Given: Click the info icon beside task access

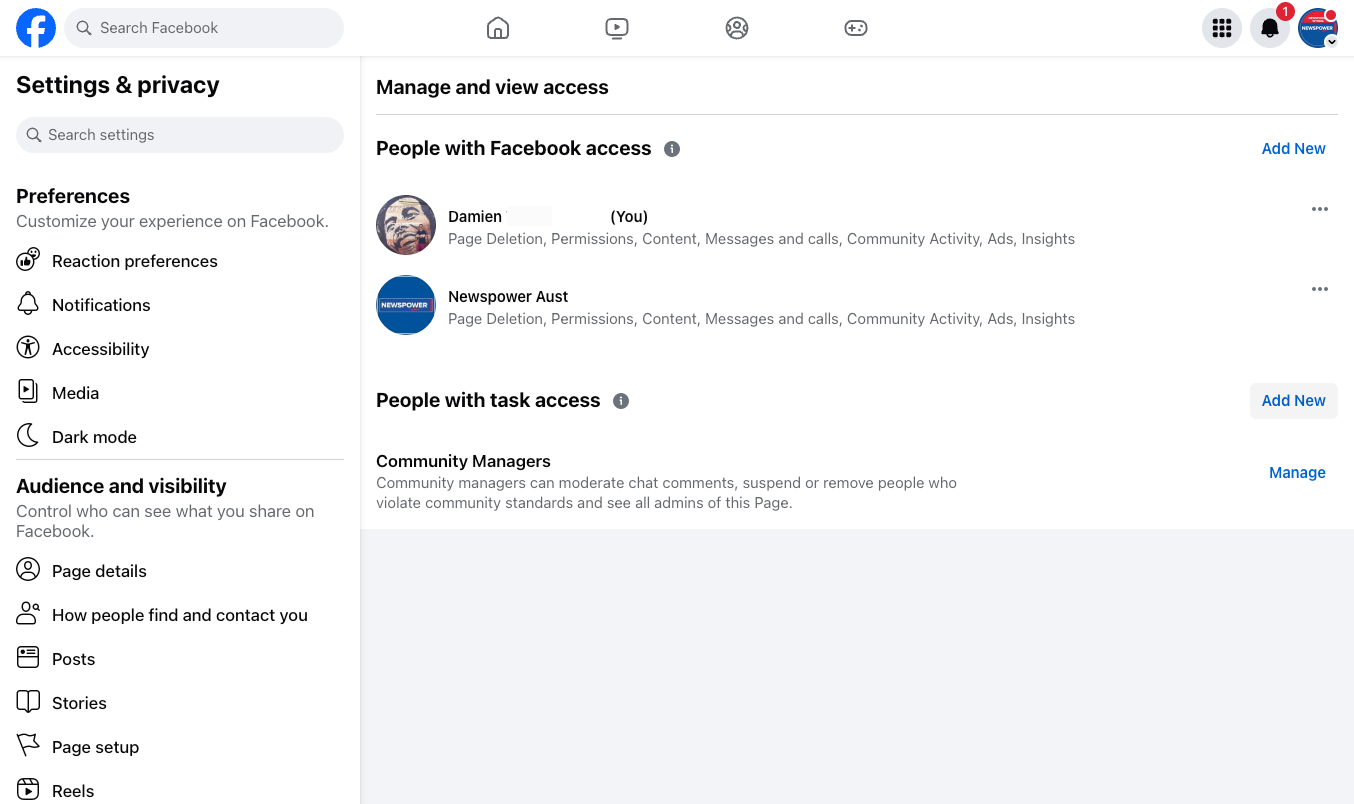Looking at the screenshot, I should (621, 401).
